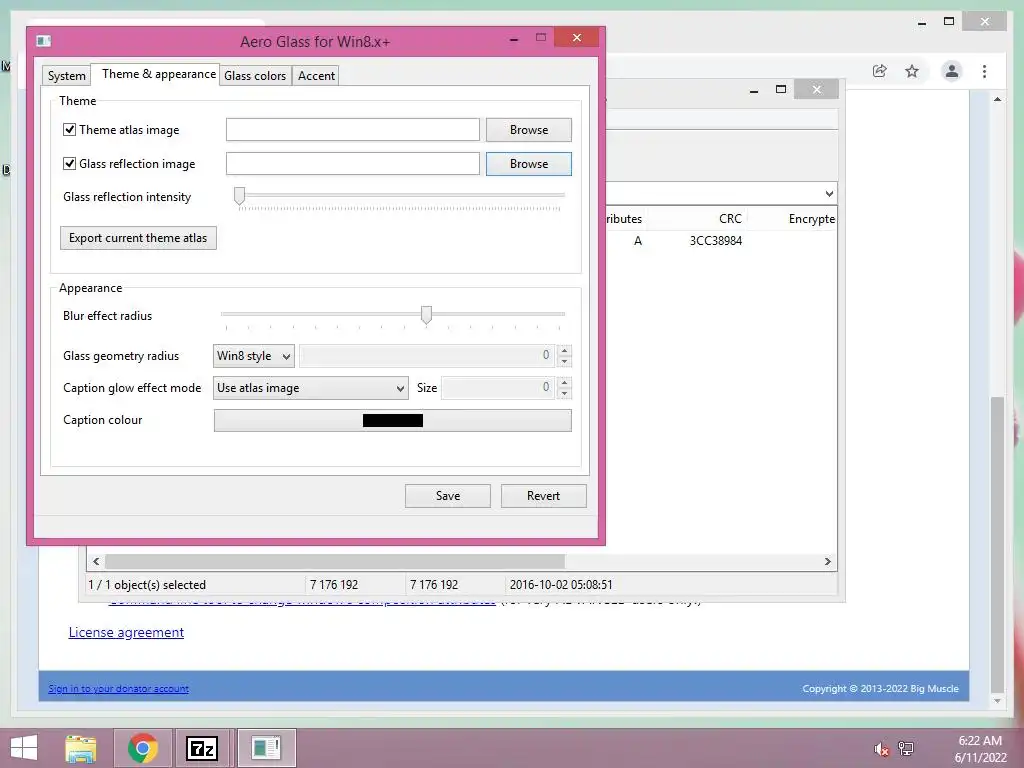This screenshot has height=768, width=1024.
Task: Click the 7-Zip horizontal scroll right arrow
Action: (827, 562)
